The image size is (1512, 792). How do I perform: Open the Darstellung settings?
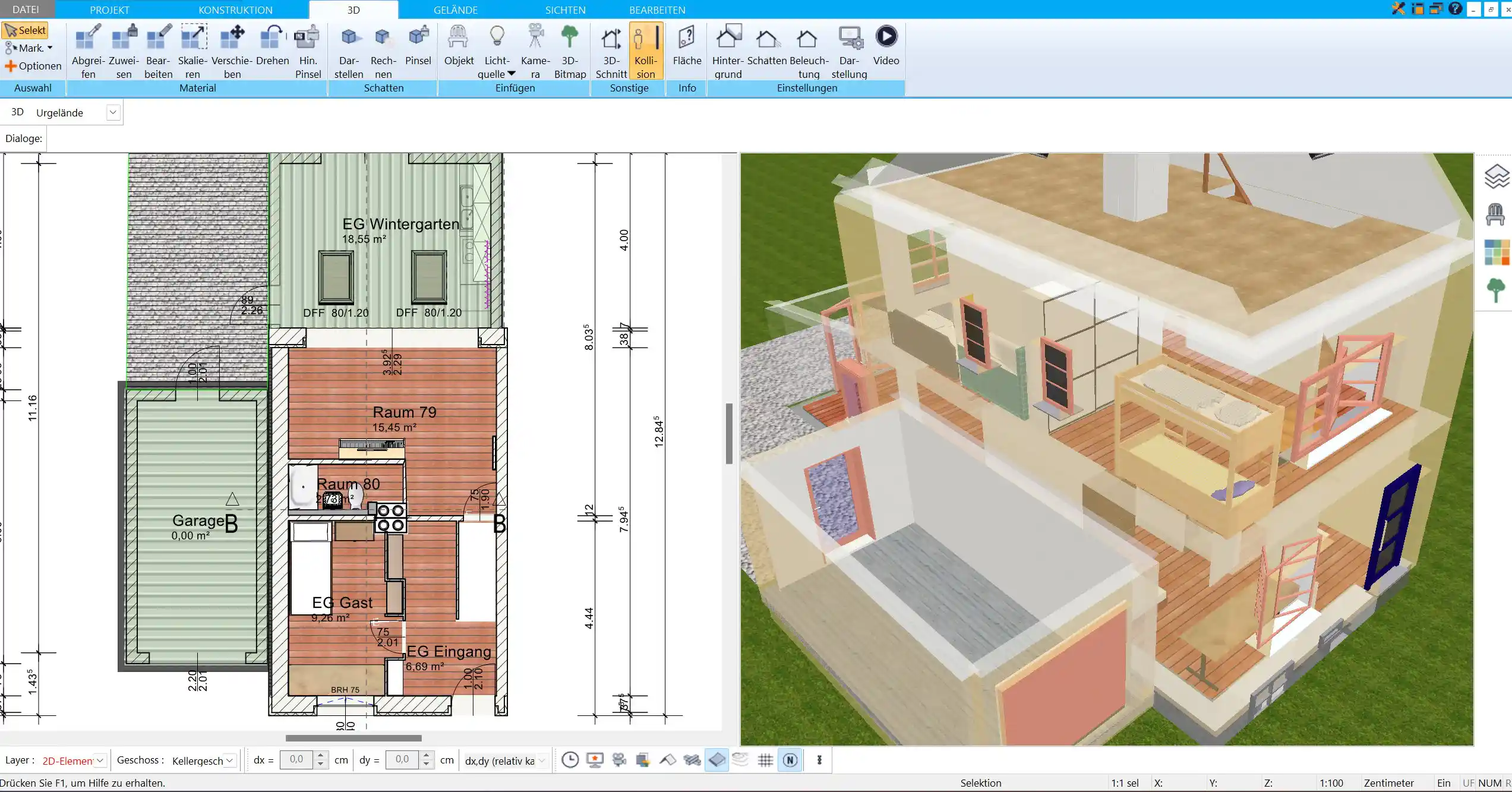pos(849,51)
